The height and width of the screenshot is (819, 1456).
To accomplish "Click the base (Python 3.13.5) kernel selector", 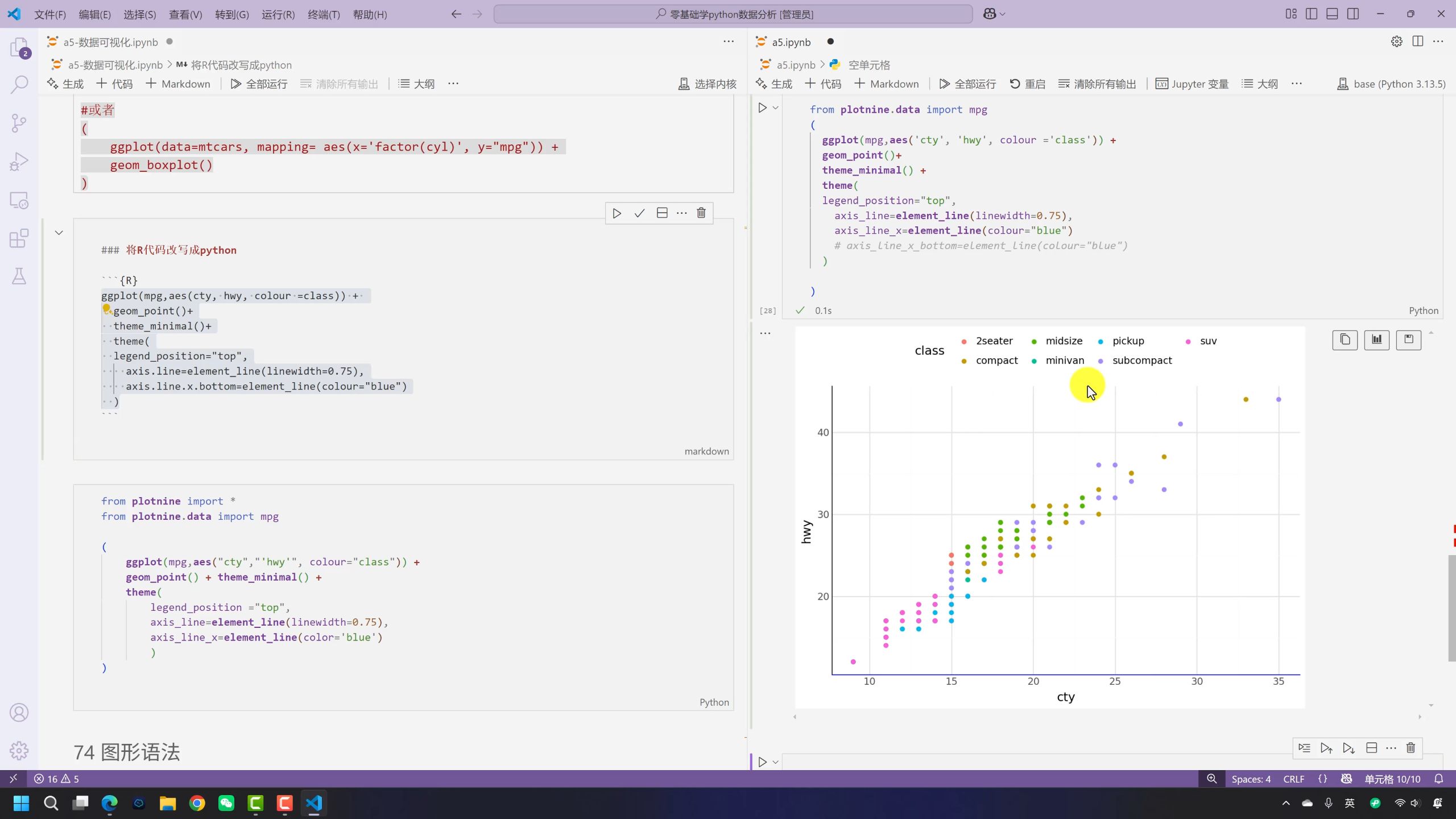I will click(x=1391, y=84).
